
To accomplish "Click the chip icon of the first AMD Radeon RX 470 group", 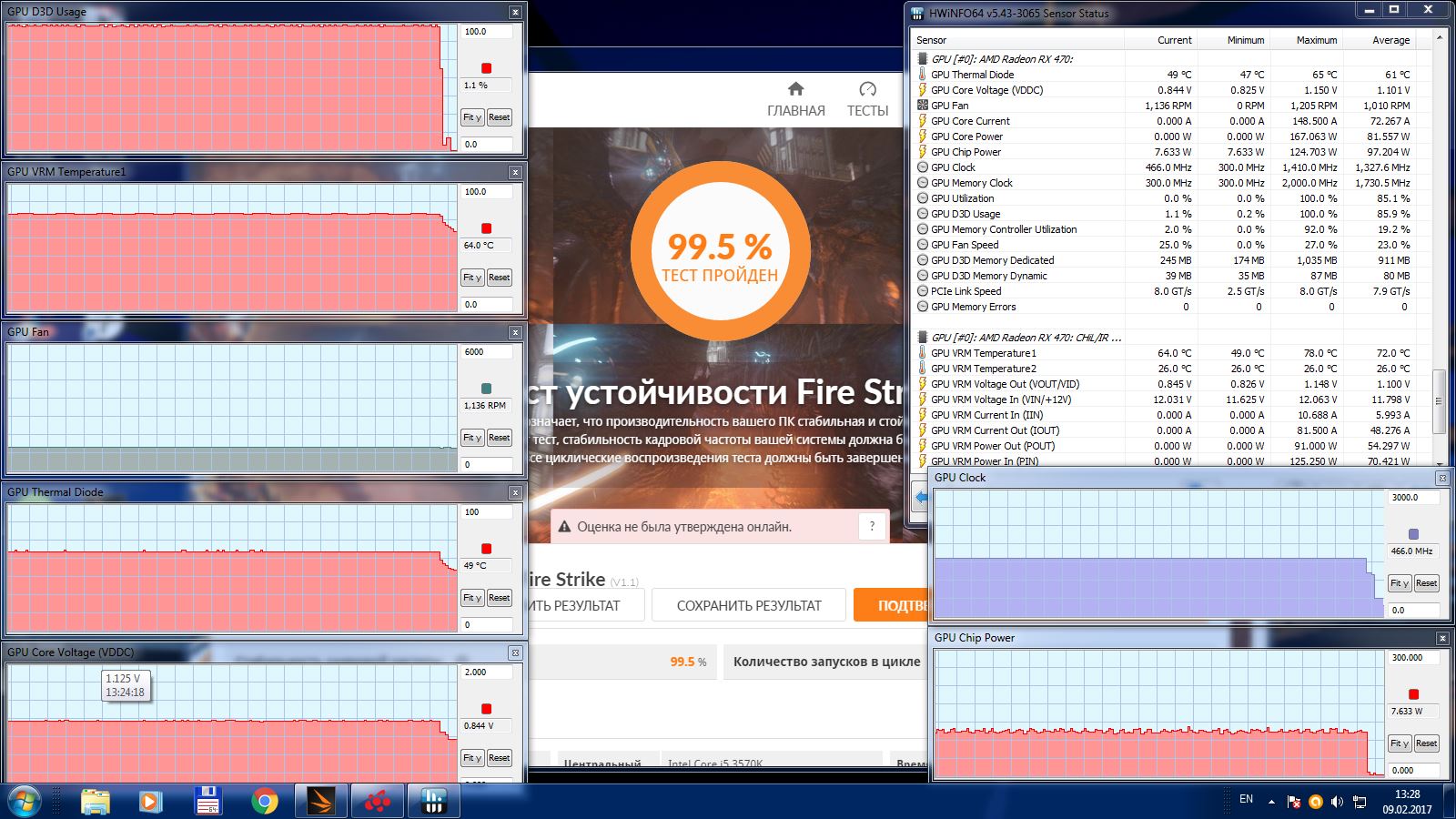I will coord(922,59).
